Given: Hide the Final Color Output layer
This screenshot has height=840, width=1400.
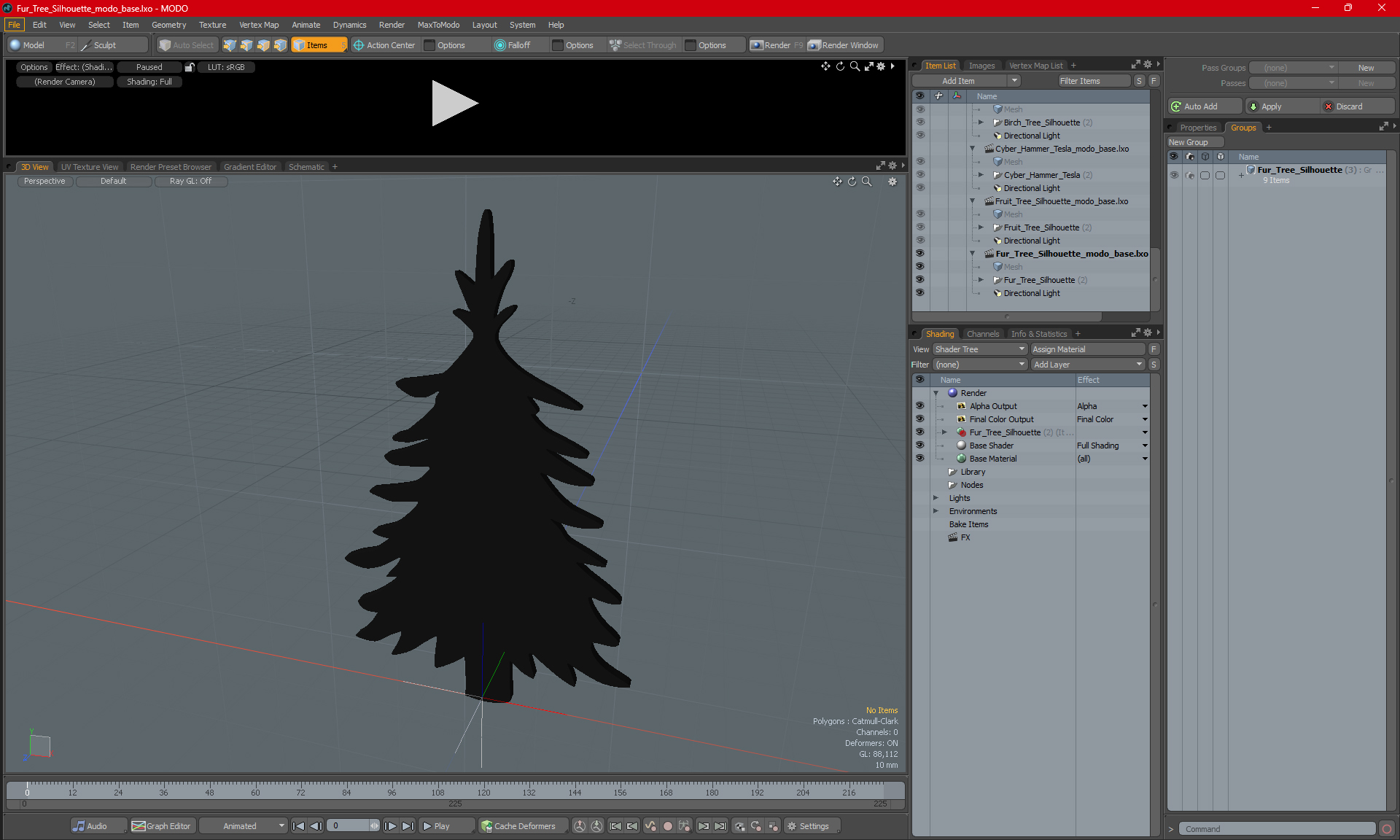Looking at the screenshot, I should [x=919, y=419].
